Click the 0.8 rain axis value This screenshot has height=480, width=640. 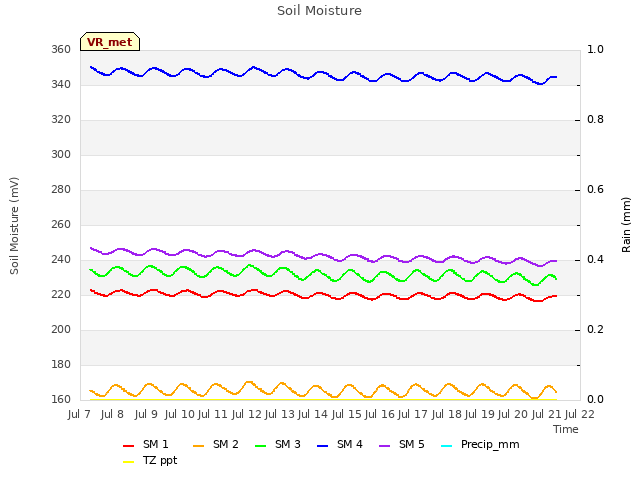595,120
